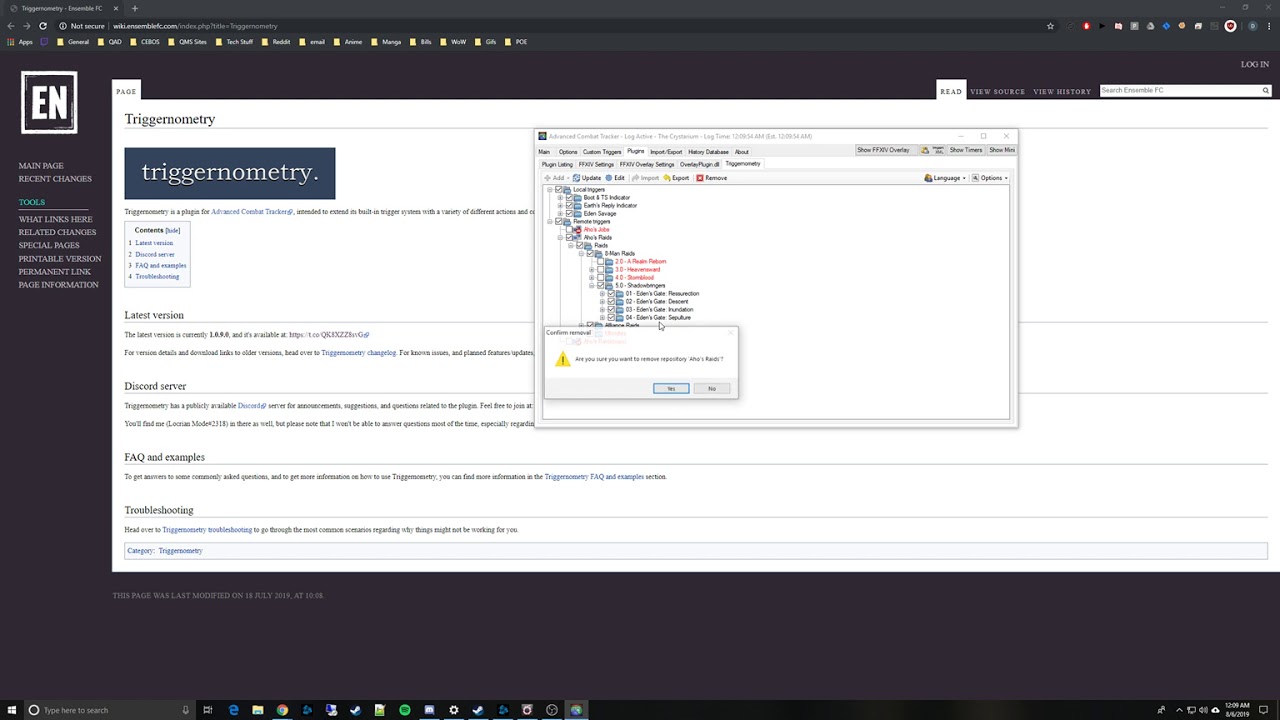Open Task View on the taskbar
Screen dimensions: 1280x720
click(x=208, y=710)
